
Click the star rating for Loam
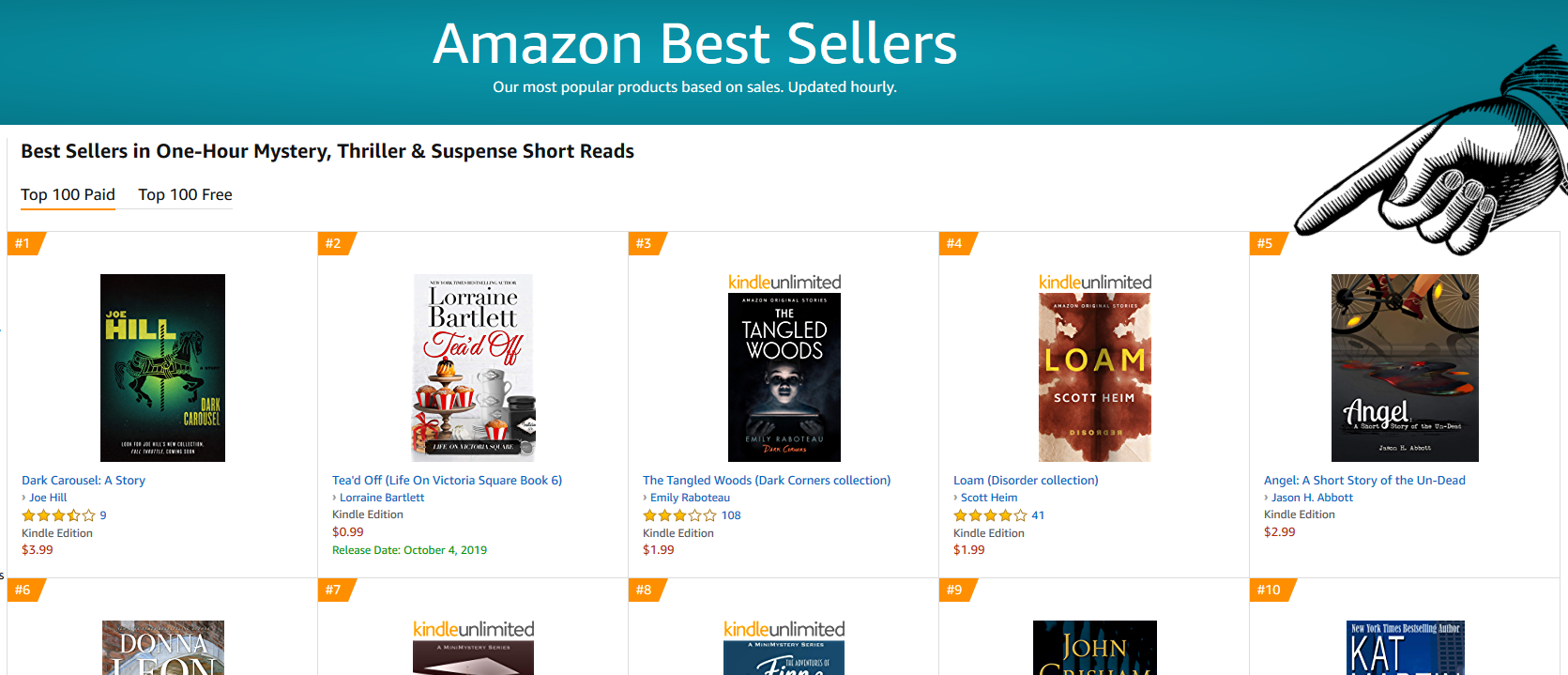990,515
